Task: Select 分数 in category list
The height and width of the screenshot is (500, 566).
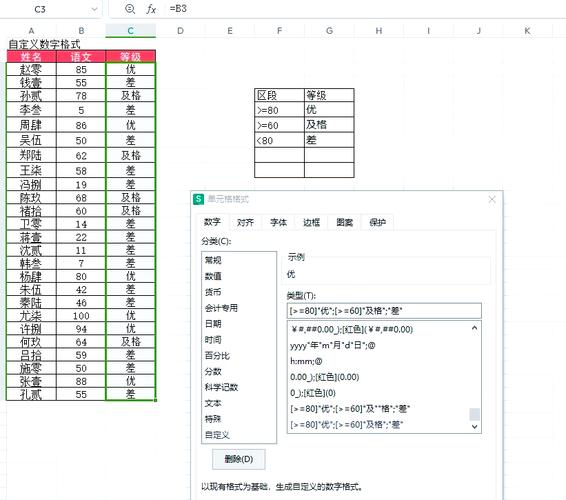Action: click(239, 371)
